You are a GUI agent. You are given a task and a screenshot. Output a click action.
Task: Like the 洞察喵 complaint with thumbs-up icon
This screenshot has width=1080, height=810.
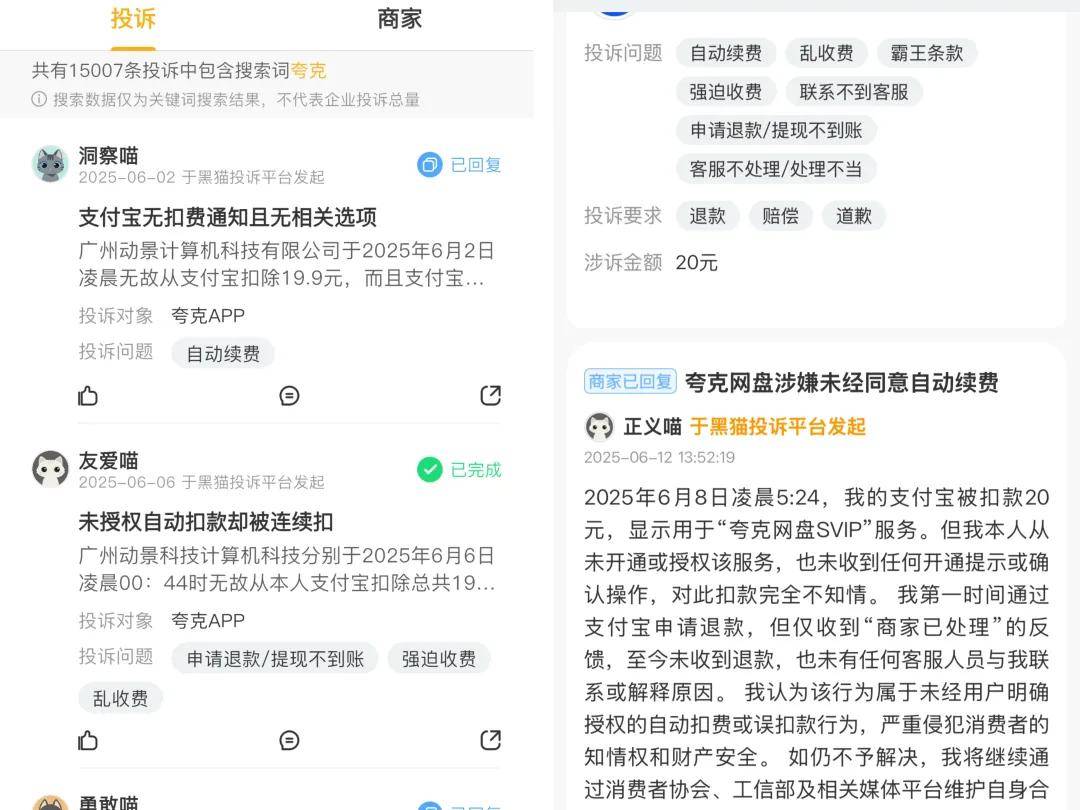(88, 395)
